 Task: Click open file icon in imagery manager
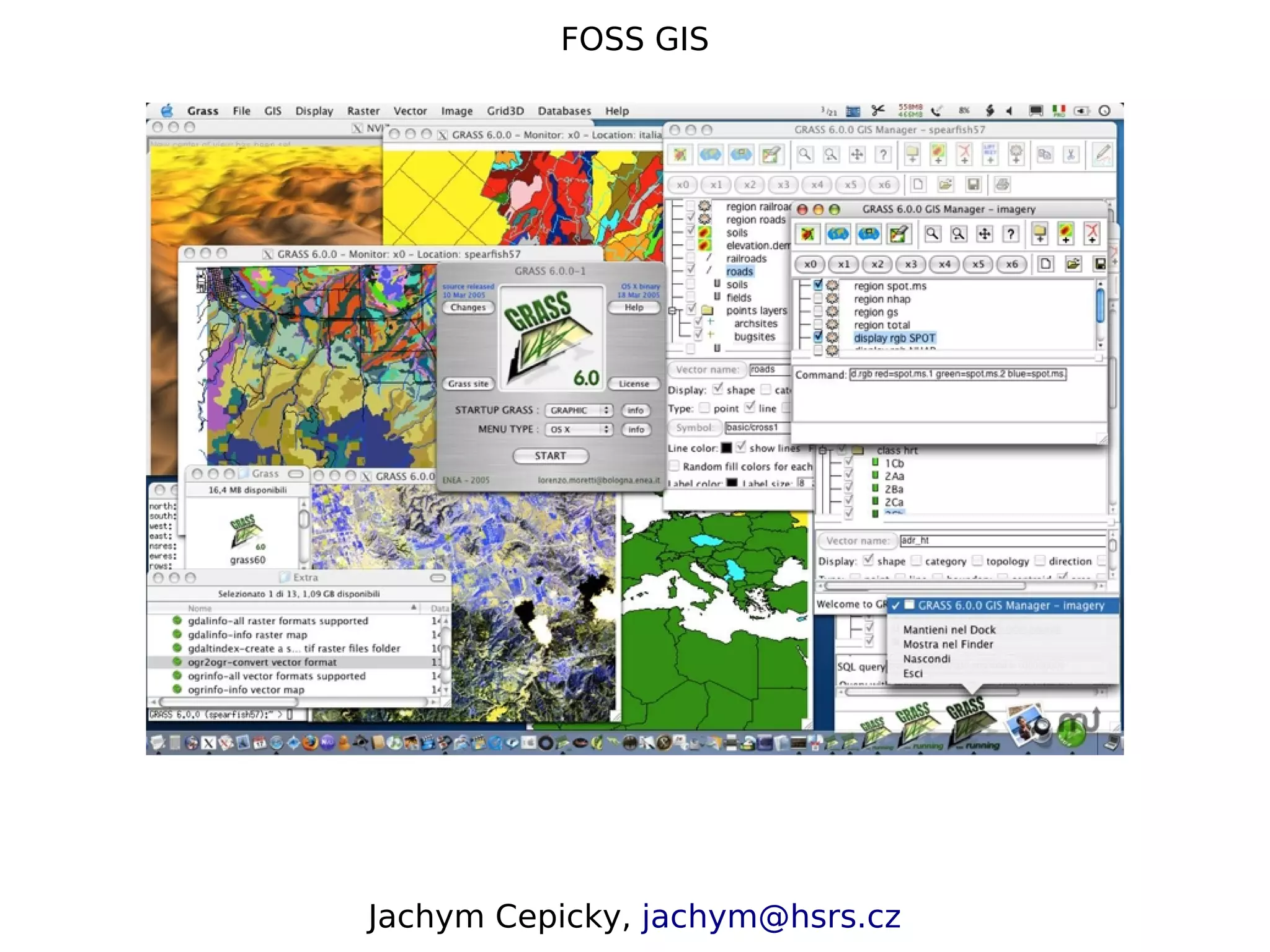click(1073, 264)
